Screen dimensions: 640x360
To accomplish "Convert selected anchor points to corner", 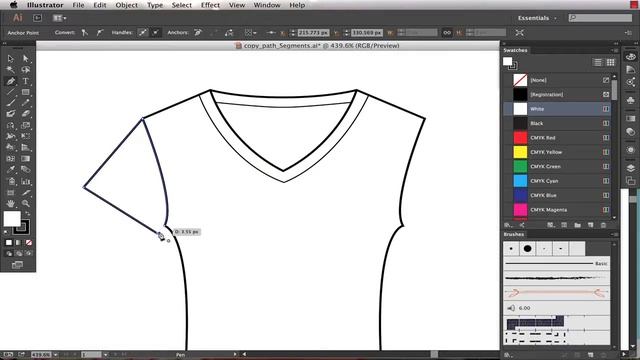I will point(84,33).
